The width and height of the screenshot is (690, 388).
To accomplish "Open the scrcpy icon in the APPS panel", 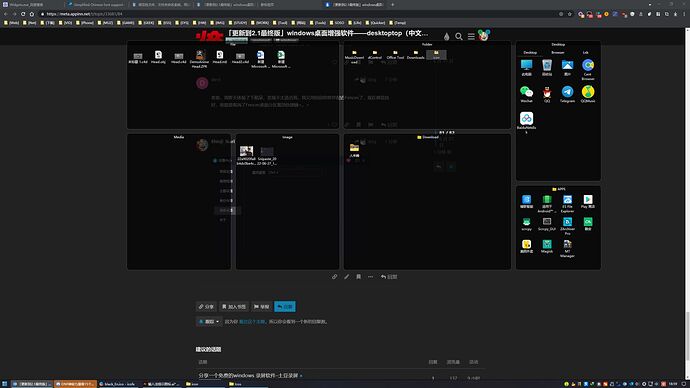I will pos(526,222).
